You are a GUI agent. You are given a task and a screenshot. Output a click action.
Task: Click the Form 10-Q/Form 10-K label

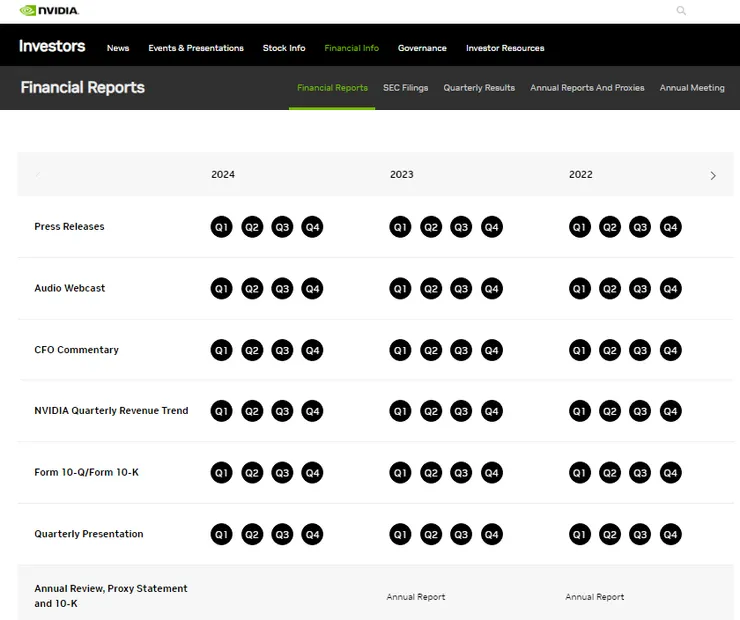[87, 472]
